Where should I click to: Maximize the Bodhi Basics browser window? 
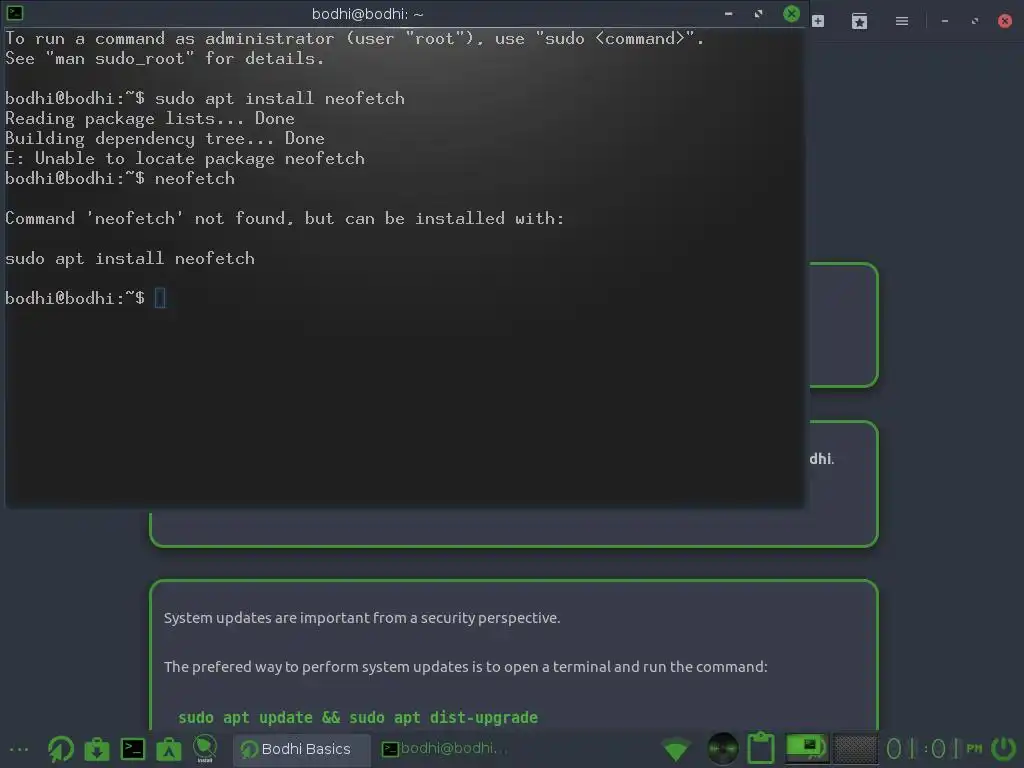click(974, 22)
